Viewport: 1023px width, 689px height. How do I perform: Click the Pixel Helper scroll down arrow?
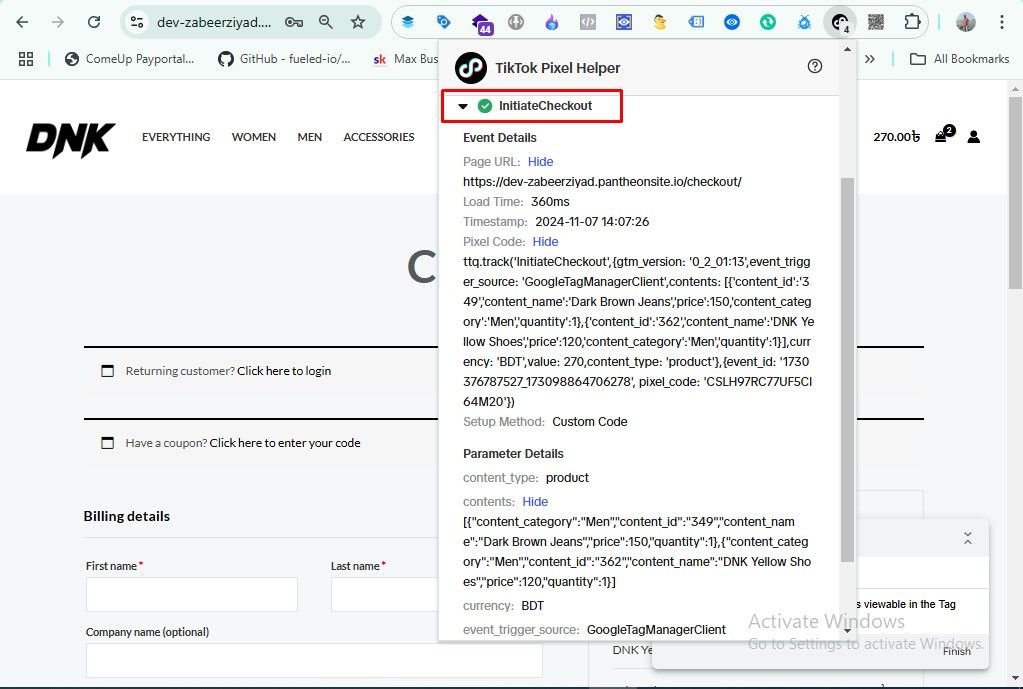coord(847,631)
